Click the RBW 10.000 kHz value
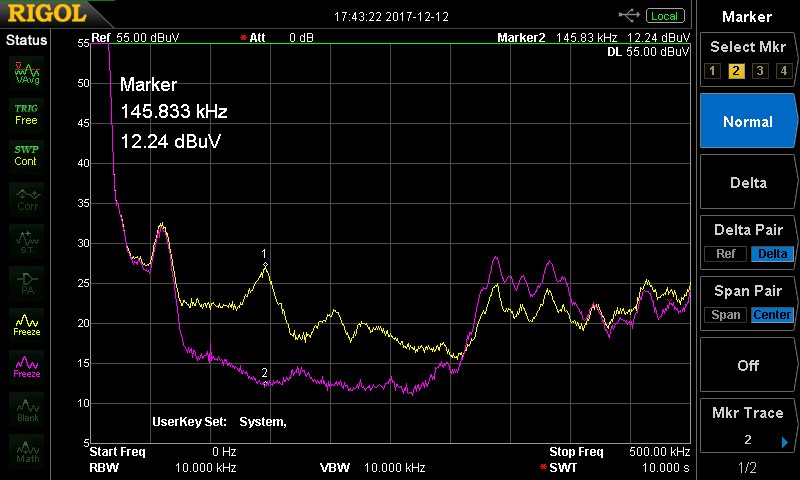800x480 pixels. 205,468
